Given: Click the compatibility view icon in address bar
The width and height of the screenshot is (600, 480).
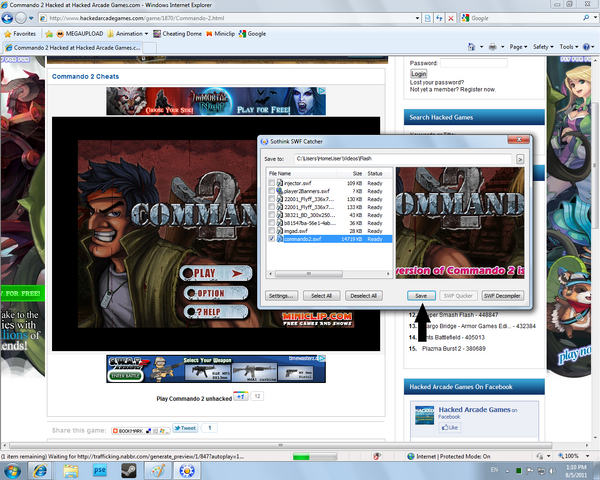Looking at the screenshot, I should (x=428, y=18).
